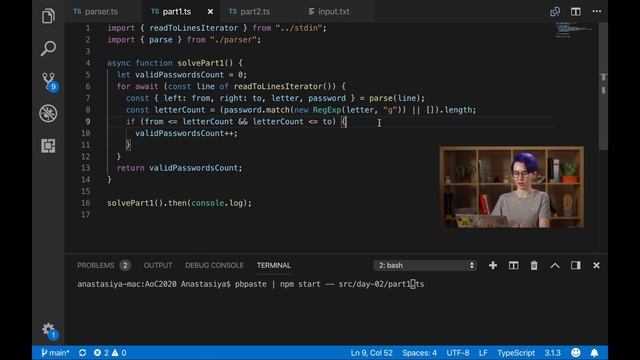Open the Run and Debug view
Image resolution: width=640 pixels, height=360 pixels.
(48, 113)
